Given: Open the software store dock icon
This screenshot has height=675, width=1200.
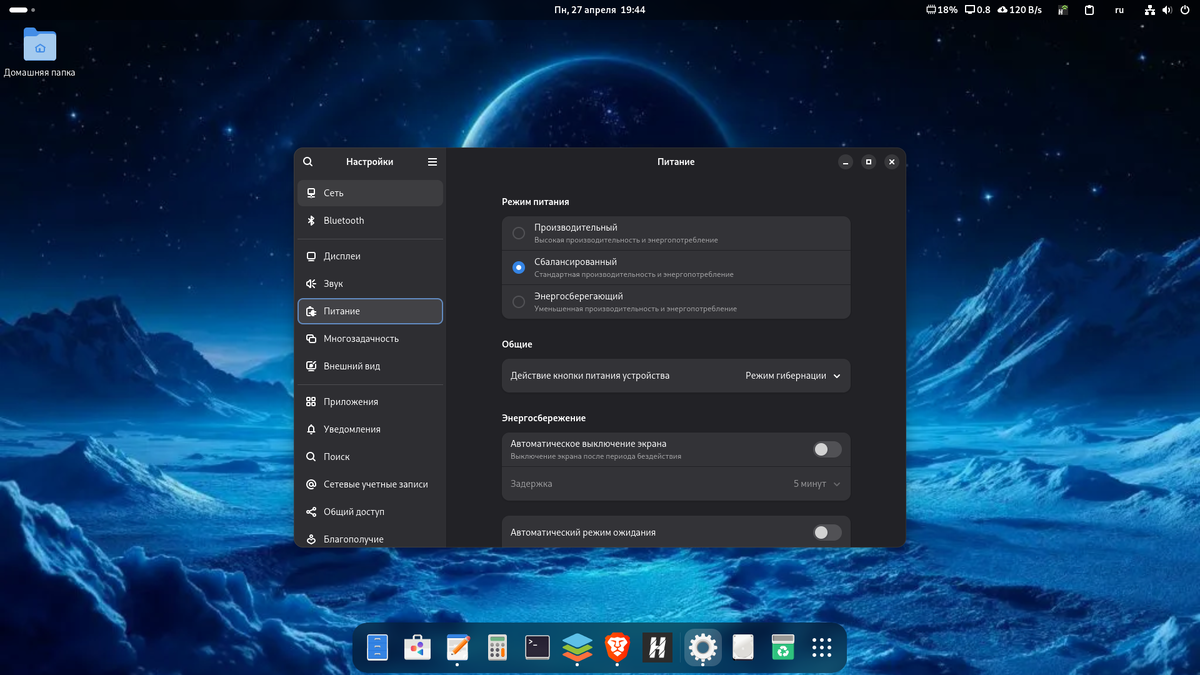Looking at the screenshot, I should tap(417, 648).
